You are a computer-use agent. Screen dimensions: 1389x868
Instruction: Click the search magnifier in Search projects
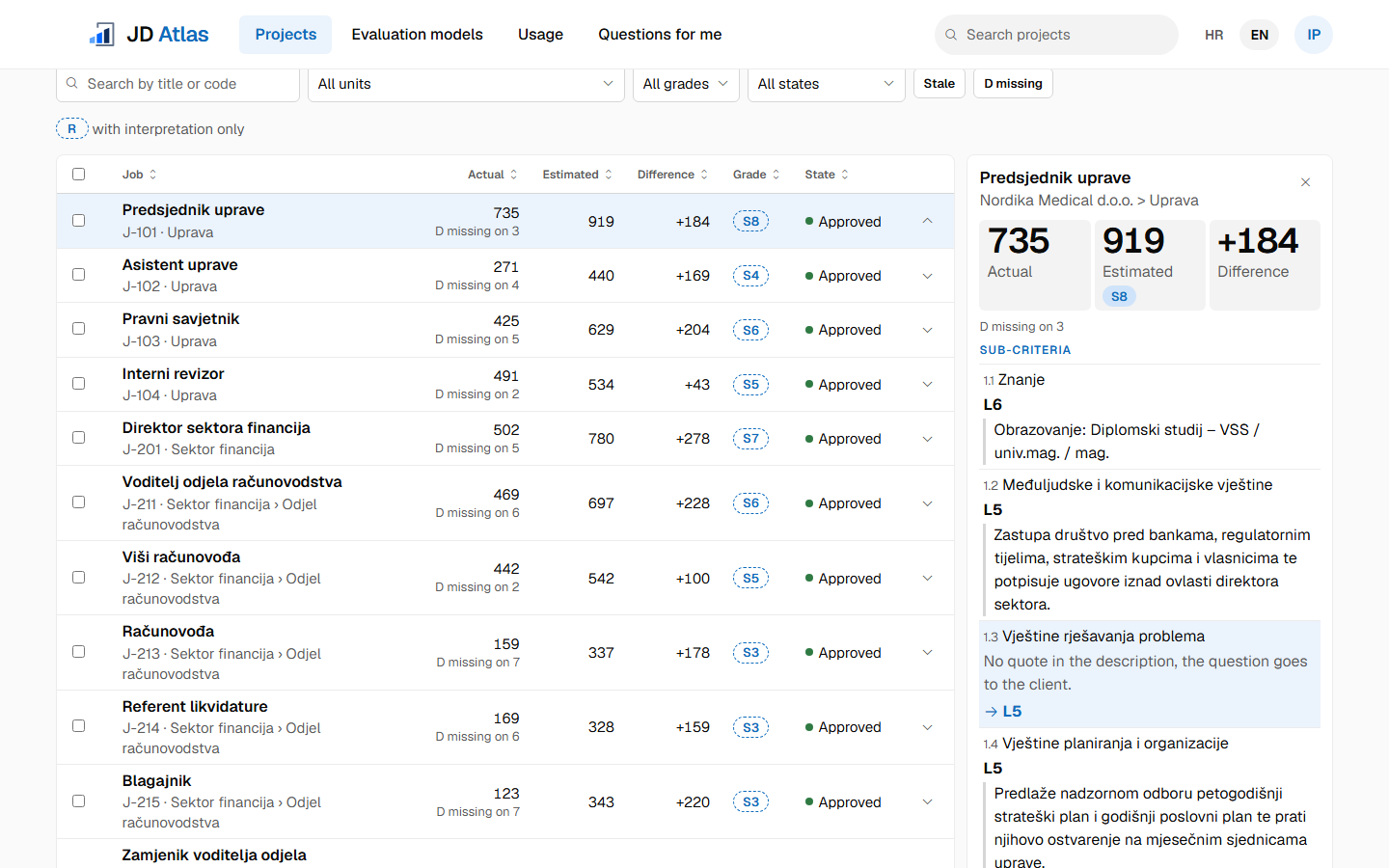(951, 35)
